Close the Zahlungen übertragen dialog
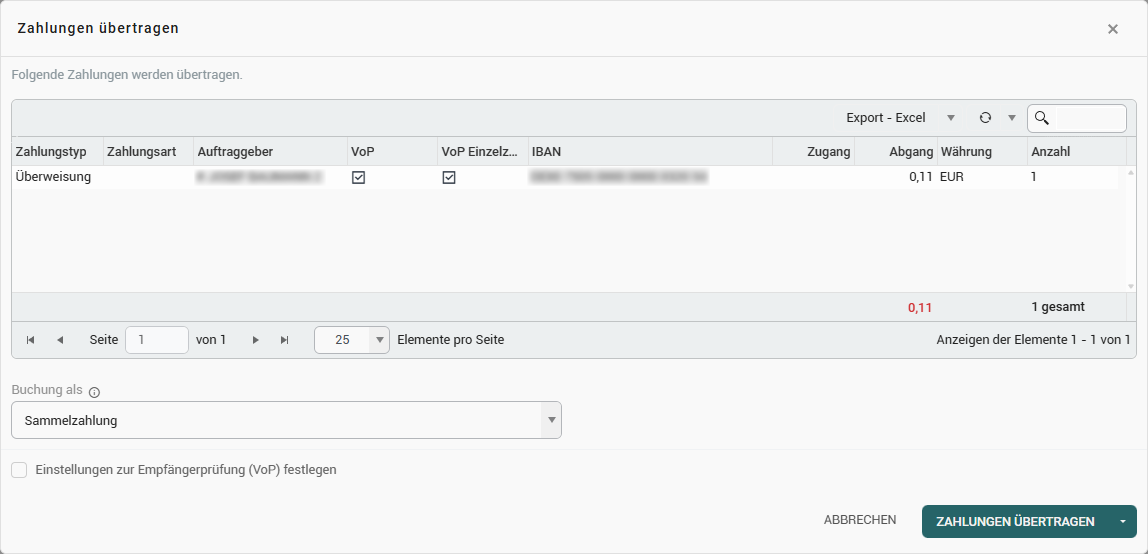This screenshot has width=1148, height=554. (x=1113, y=29)
